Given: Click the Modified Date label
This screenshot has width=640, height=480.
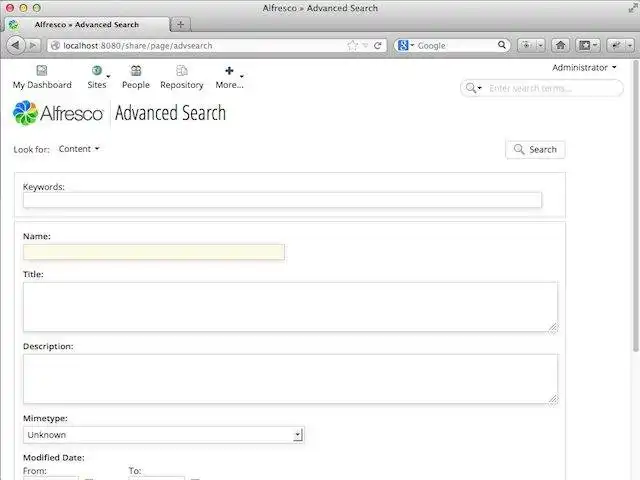Looking at the screenshot, I should click(x=53, y=458).
